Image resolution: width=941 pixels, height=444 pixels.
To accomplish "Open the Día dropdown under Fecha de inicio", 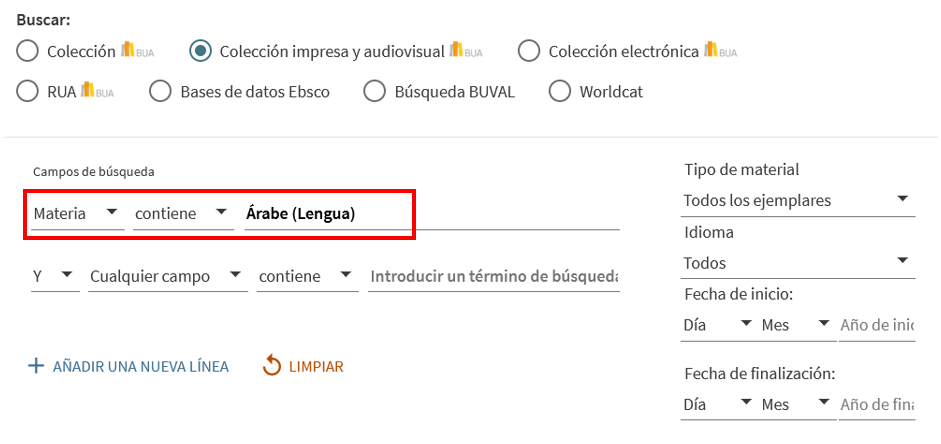I will 718,324.
